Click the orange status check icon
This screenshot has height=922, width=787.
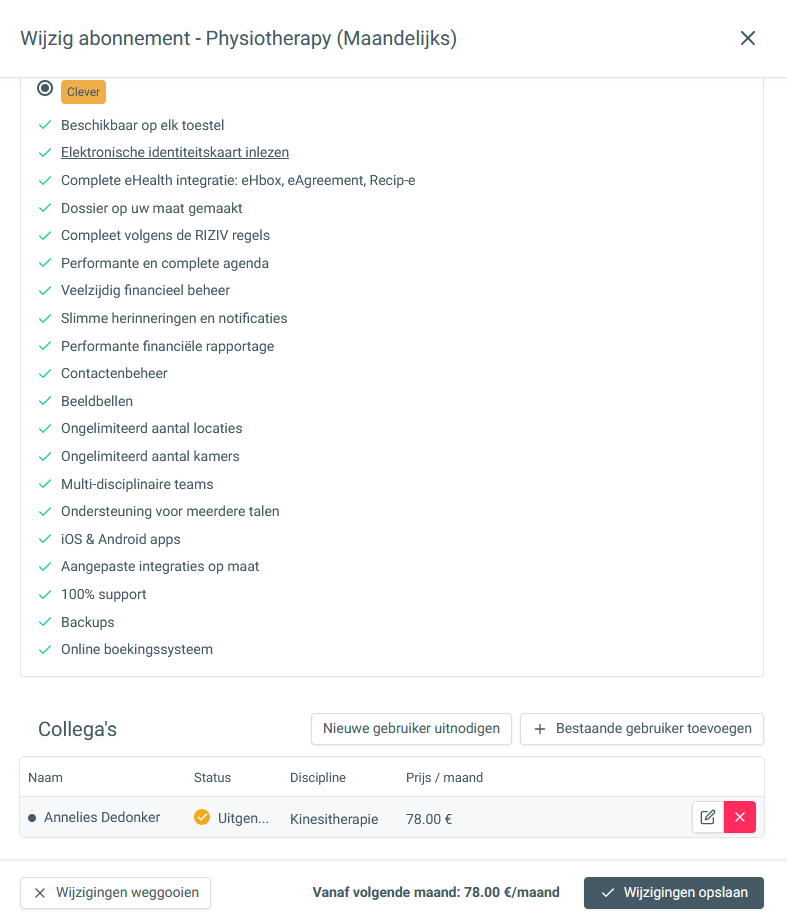point(202,817)
